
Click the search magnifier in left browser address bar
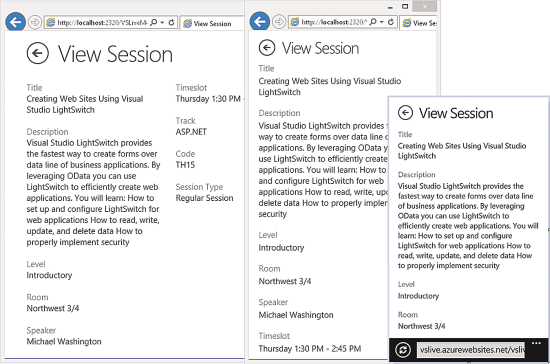point(153,22)
